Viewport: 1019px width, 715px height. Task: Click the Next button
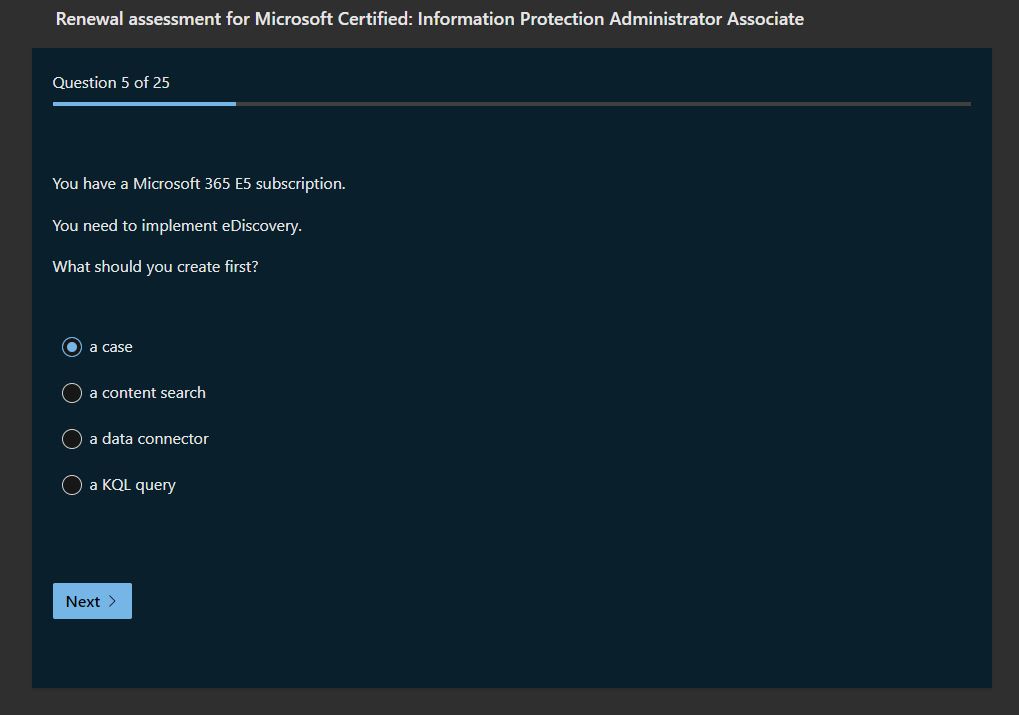click(x=91, y=601)
